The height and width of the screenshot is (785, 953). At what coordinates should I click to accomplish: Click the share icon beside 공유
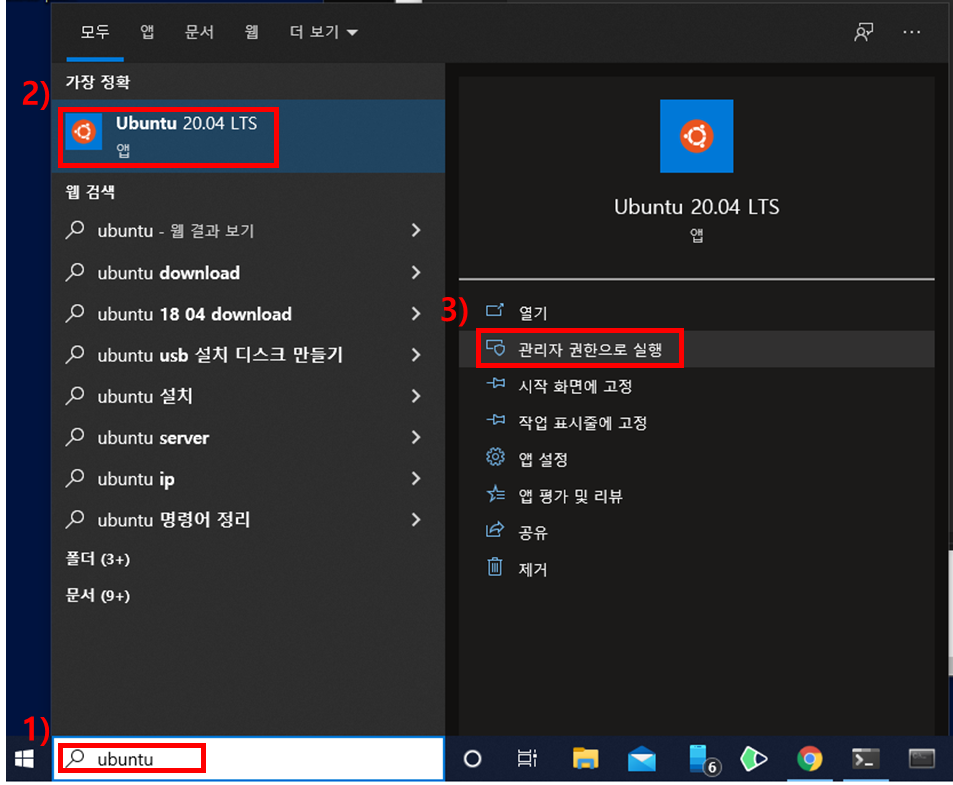tap(495, 530)
